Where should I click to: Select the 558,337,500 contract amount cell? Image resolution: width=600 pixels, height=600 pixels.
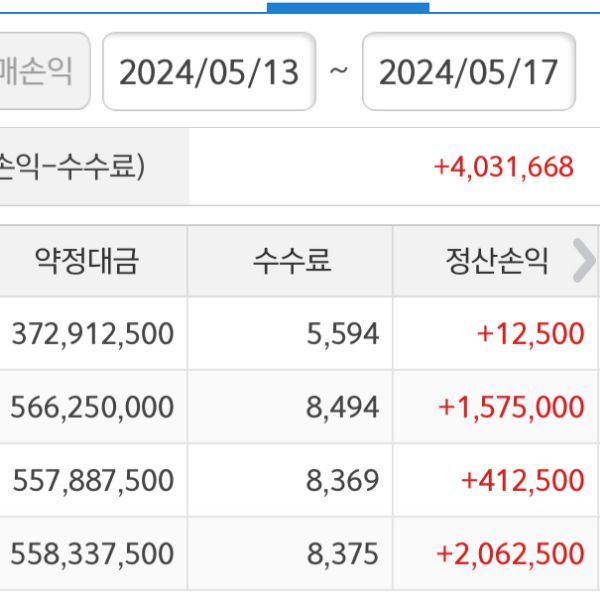[x=93, y=554]
